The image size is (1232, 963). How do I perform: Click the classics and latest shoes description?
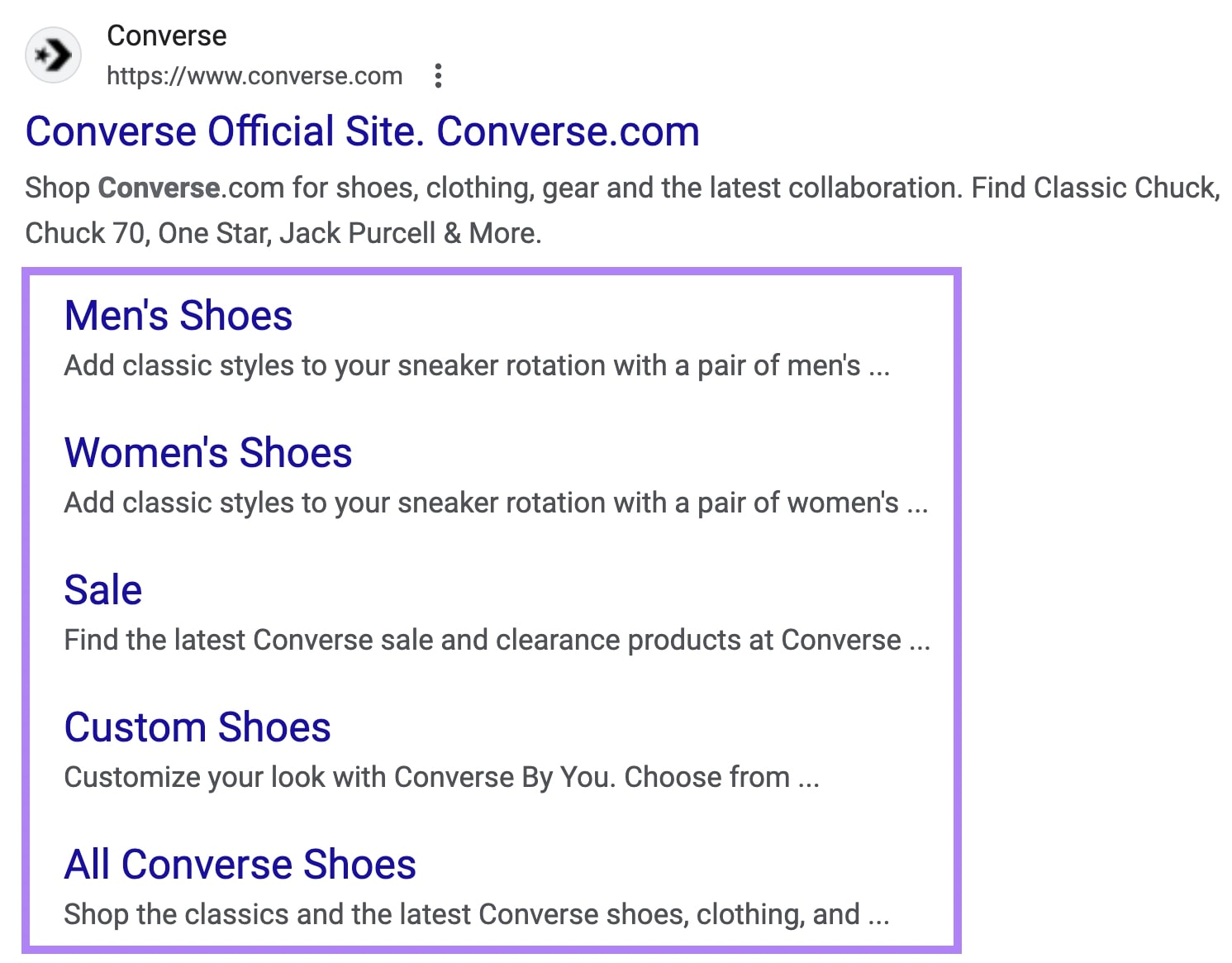[x=476, y=913]
